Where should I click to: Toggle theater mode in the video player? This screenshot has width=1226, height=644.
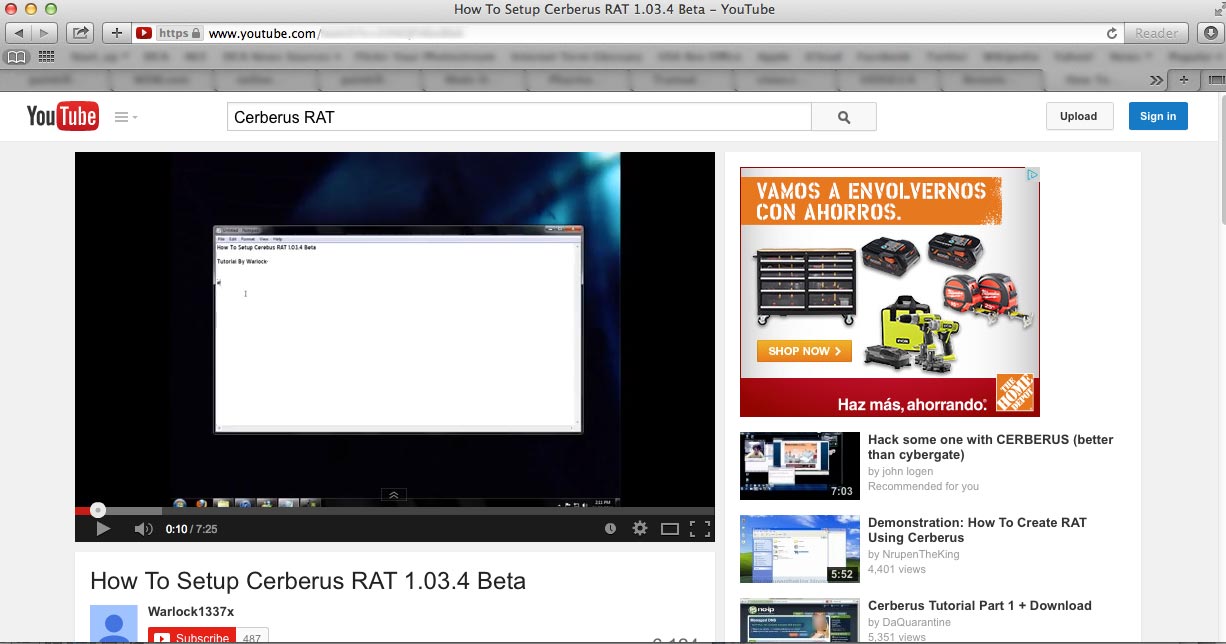pyautogui.click(x=670, y=529)
